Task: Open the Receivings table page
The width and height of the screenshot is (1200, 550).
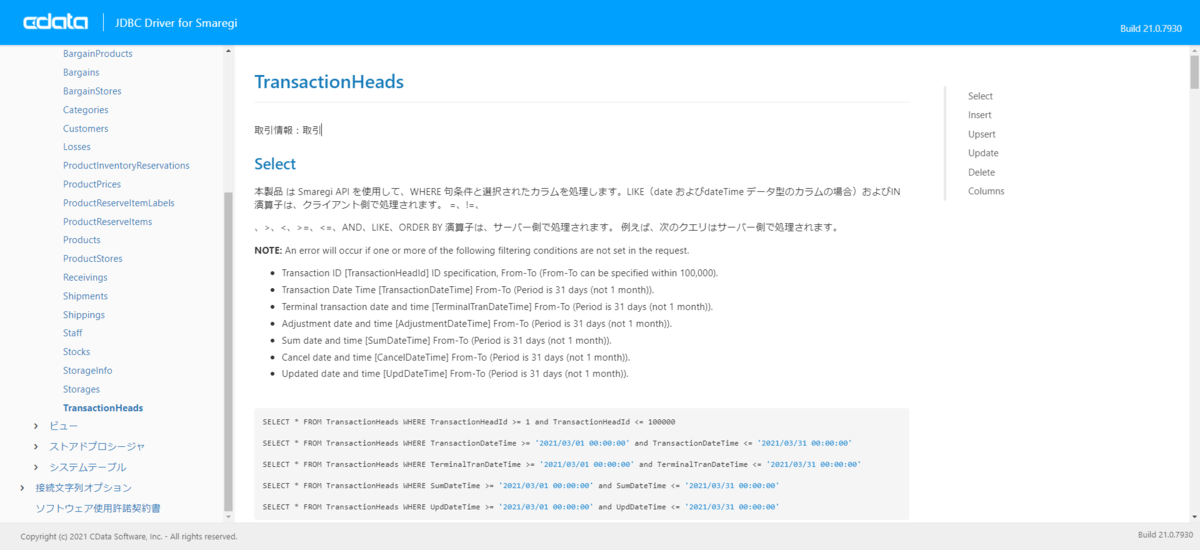Action: [85, 277]
